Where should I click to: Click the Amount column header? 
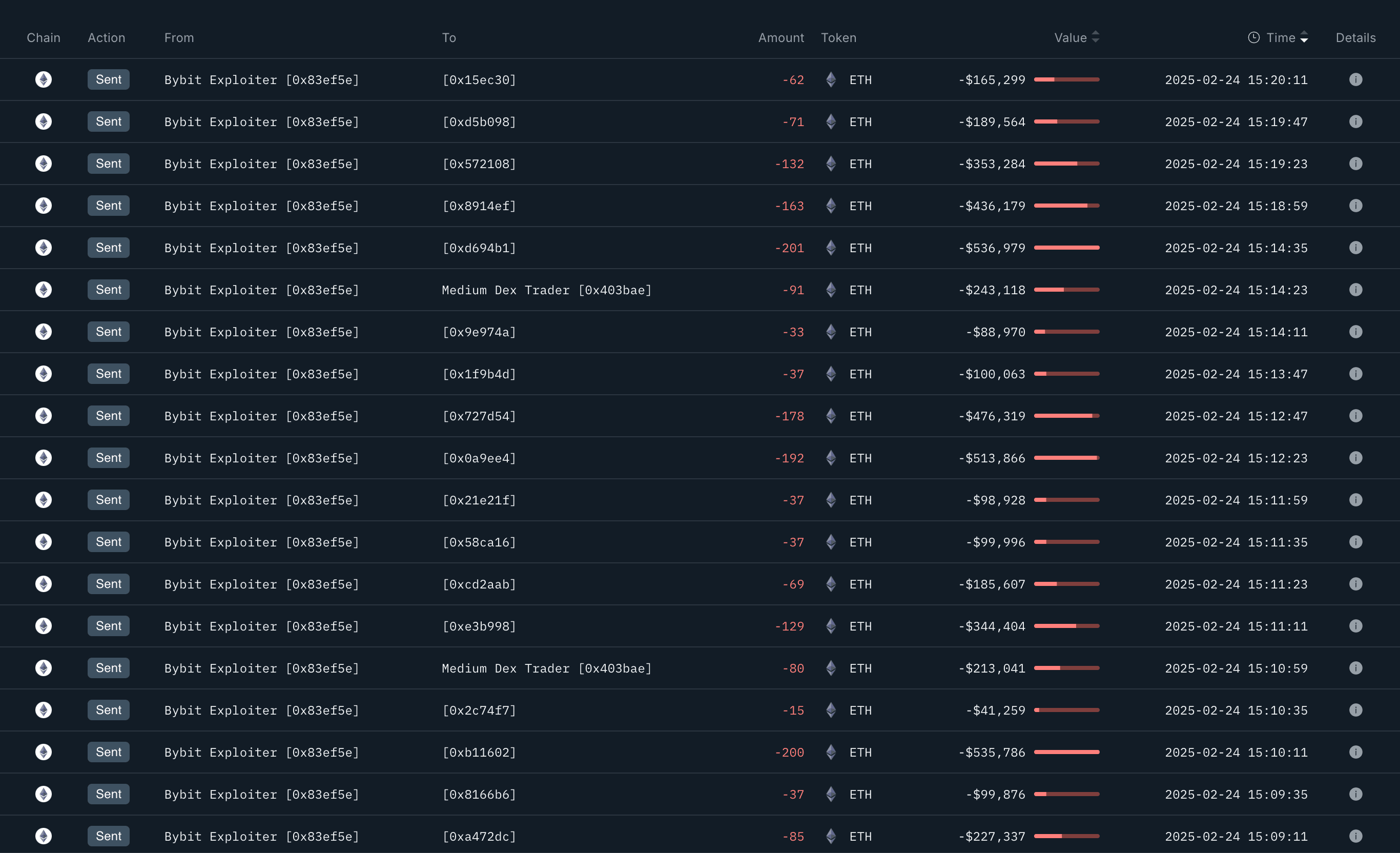(x=780, y=37)
